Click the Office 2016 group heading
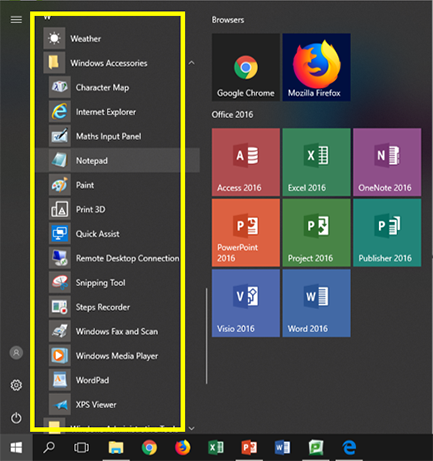The width and height of the screenshot is (433, 461). 232,115
